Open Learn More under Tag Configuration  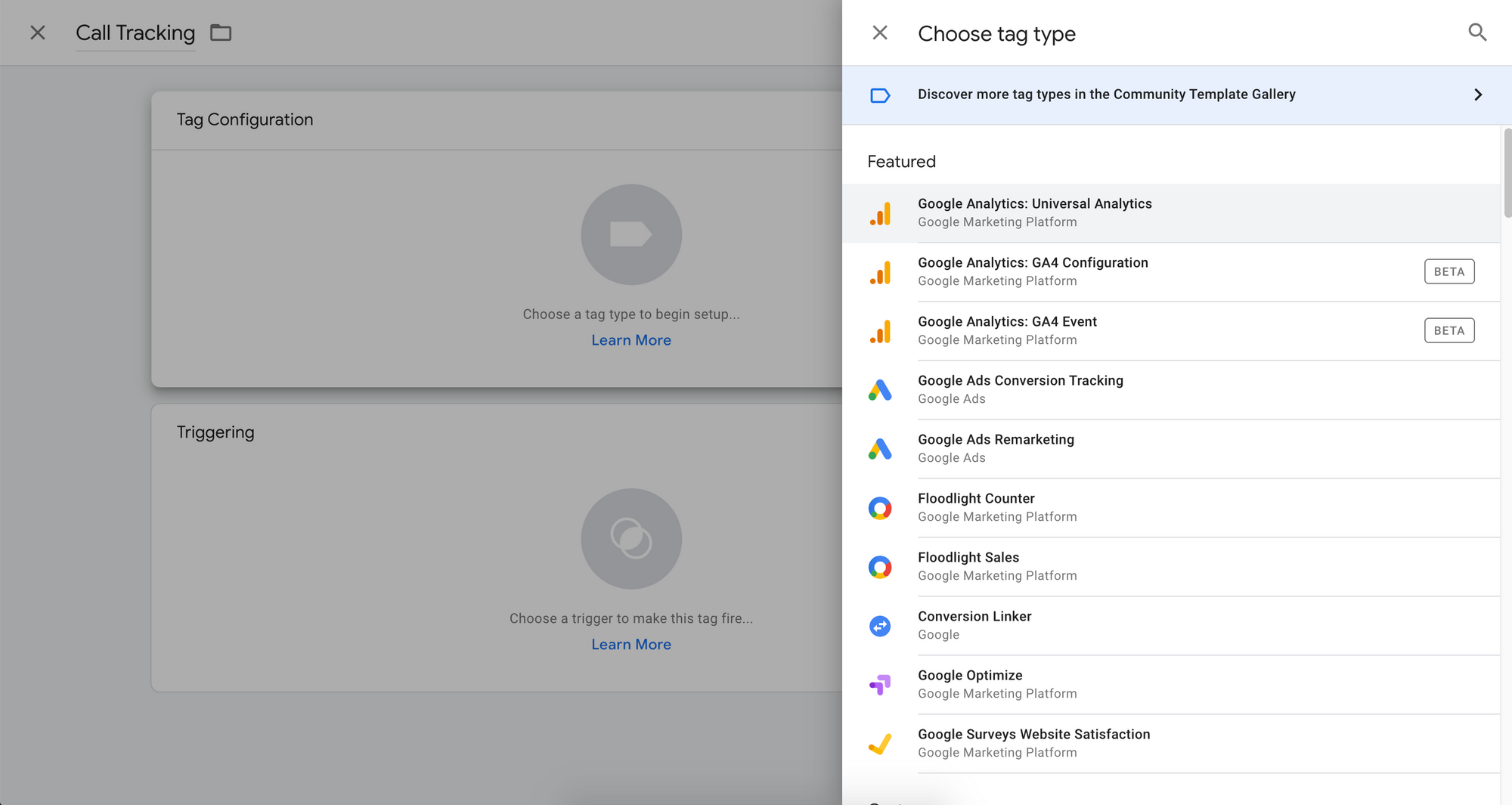(x=631, y=340)
